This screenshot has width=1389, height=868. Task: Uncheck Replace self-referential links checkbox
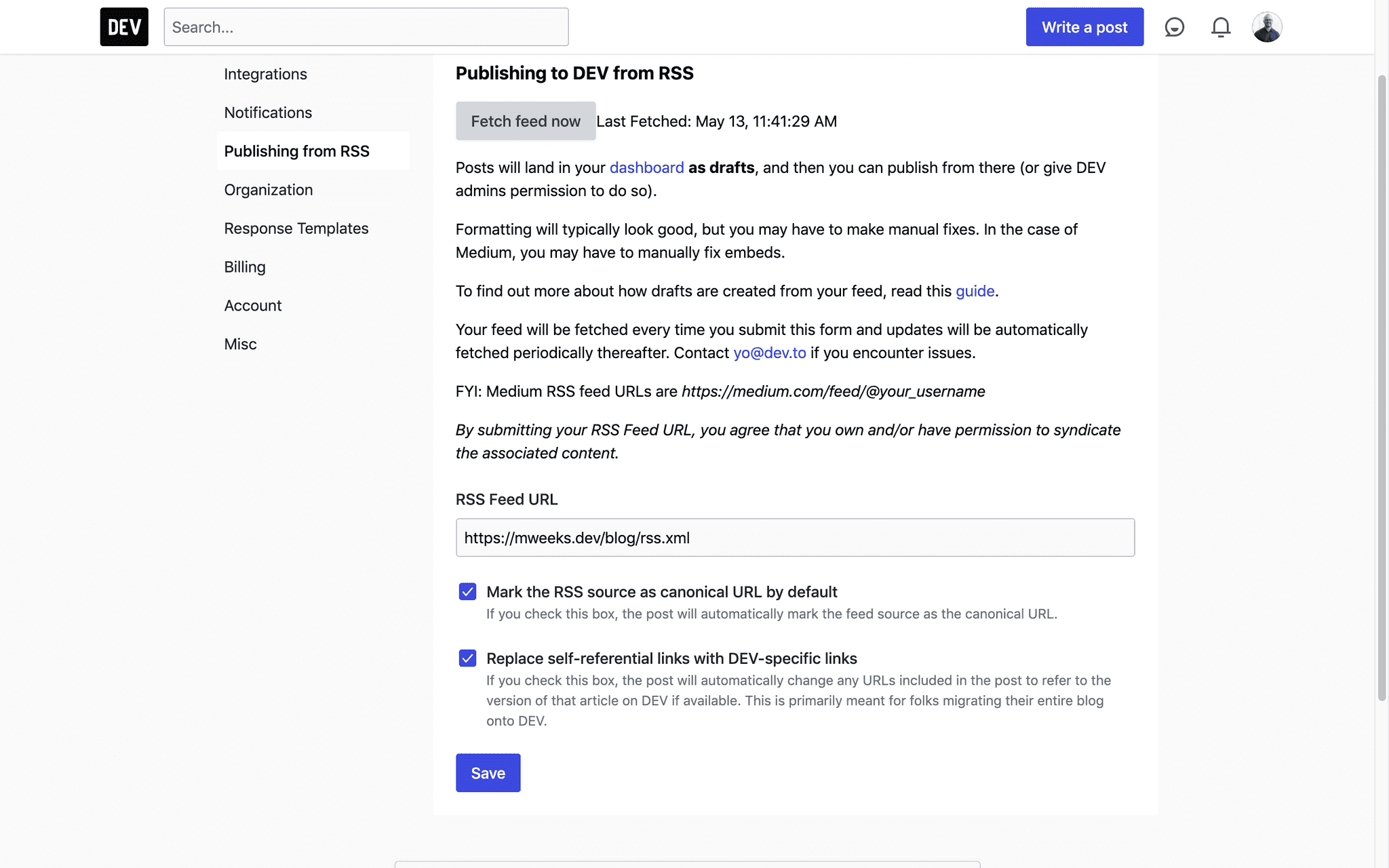[467, 658]
